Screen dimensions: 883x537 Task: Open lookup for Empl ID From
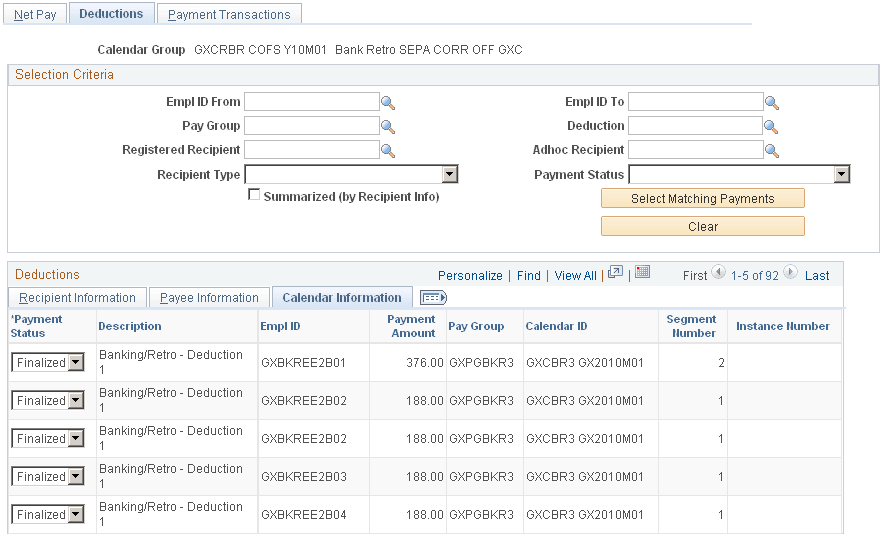click(388, 102)
